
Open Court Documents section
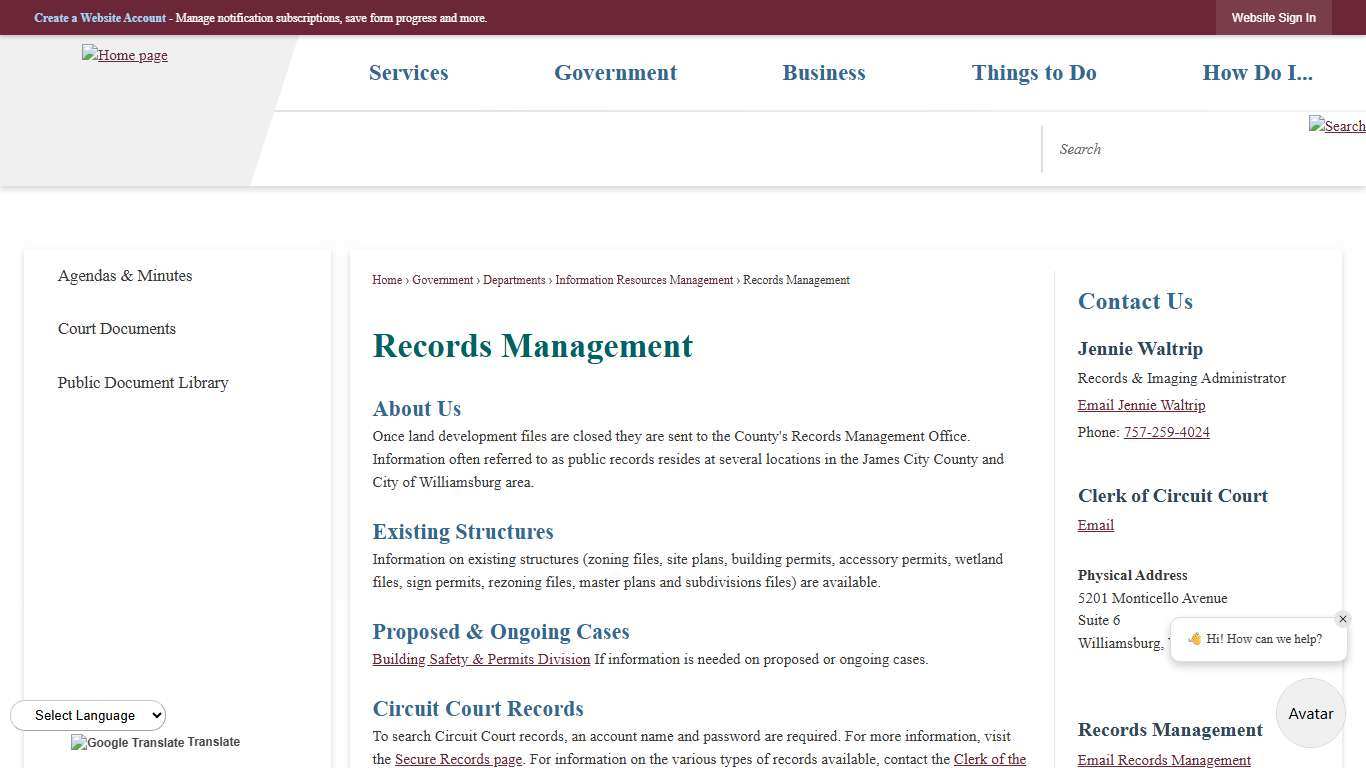pyautogui.click(x=116, y=329)
